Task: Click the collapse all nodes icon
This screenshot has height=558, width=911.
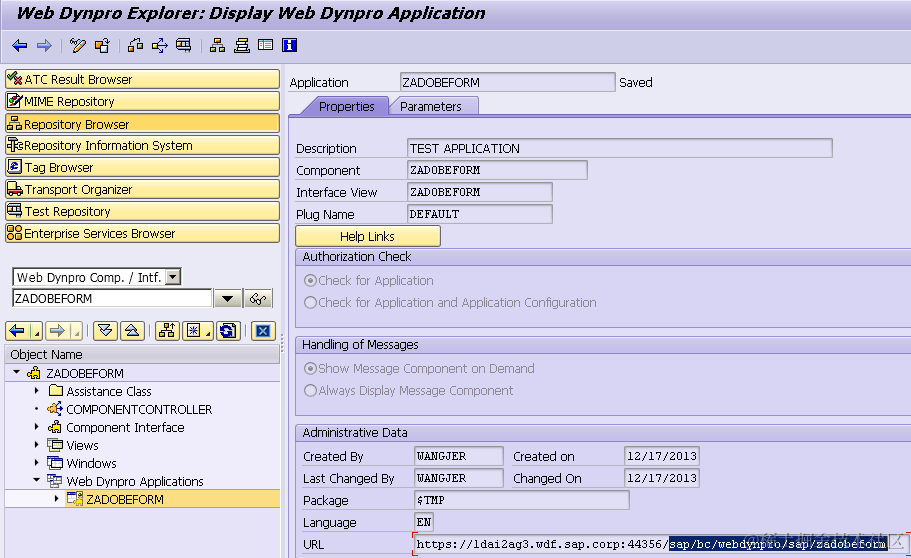Action: pyautogui.click(x=132, y=331)
